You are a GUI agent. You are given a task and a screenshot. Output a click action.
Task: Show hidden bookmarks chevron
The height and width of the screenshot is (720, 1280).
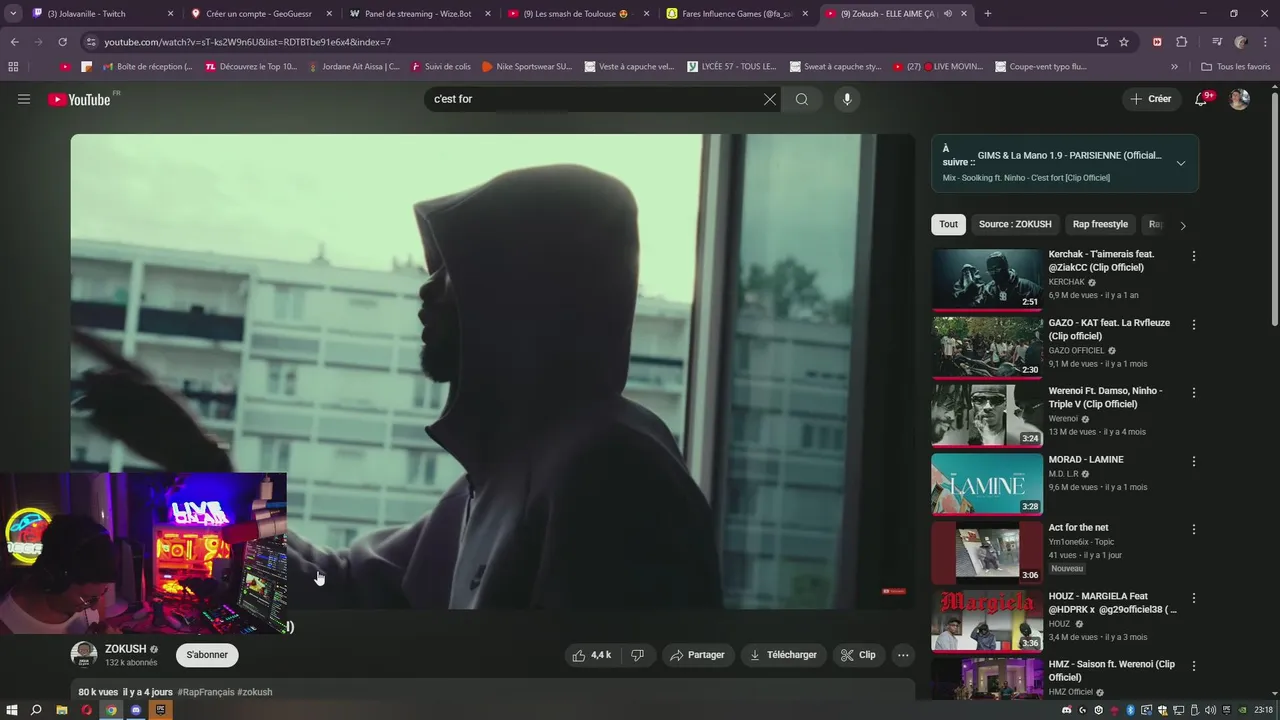(1175, 67)
